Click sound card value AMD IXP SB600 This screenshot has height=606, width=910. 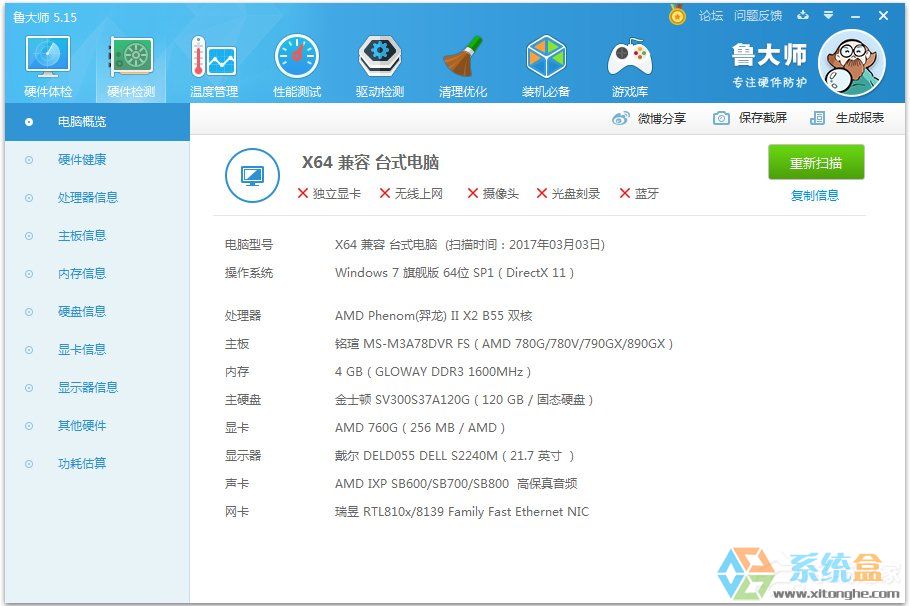point(456,484)
